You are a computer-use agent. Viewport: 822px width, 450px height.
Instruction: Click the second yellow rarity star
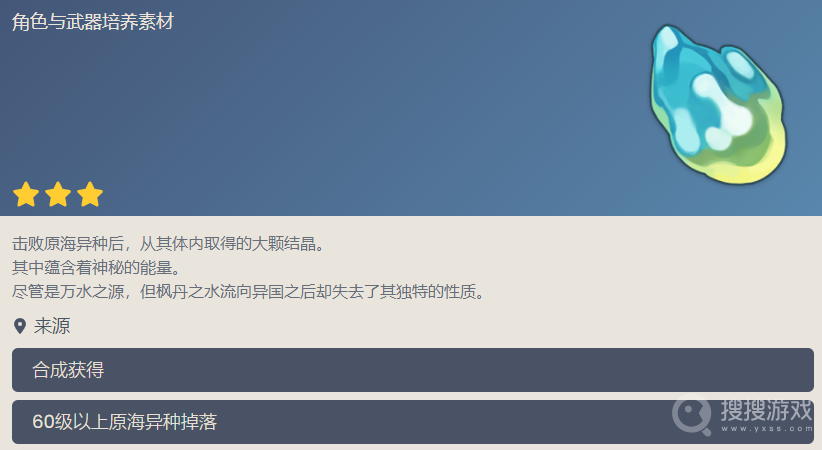click(58, 194)
